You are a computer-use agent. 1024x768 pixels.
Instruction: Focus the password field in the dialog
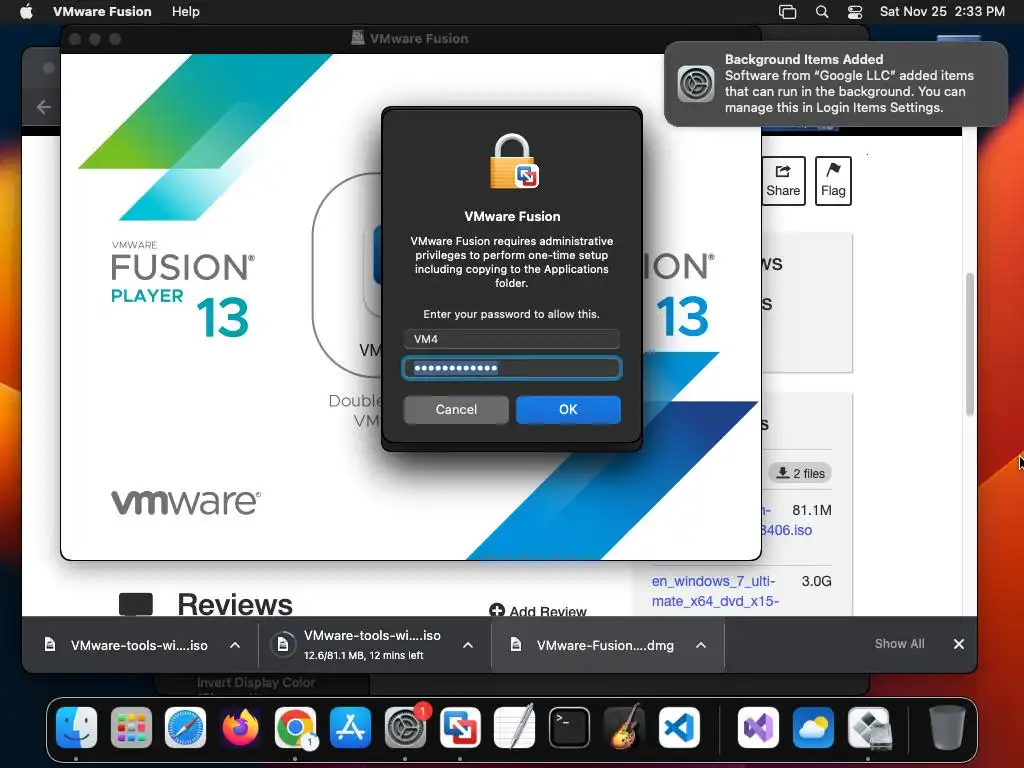point(511,368)
